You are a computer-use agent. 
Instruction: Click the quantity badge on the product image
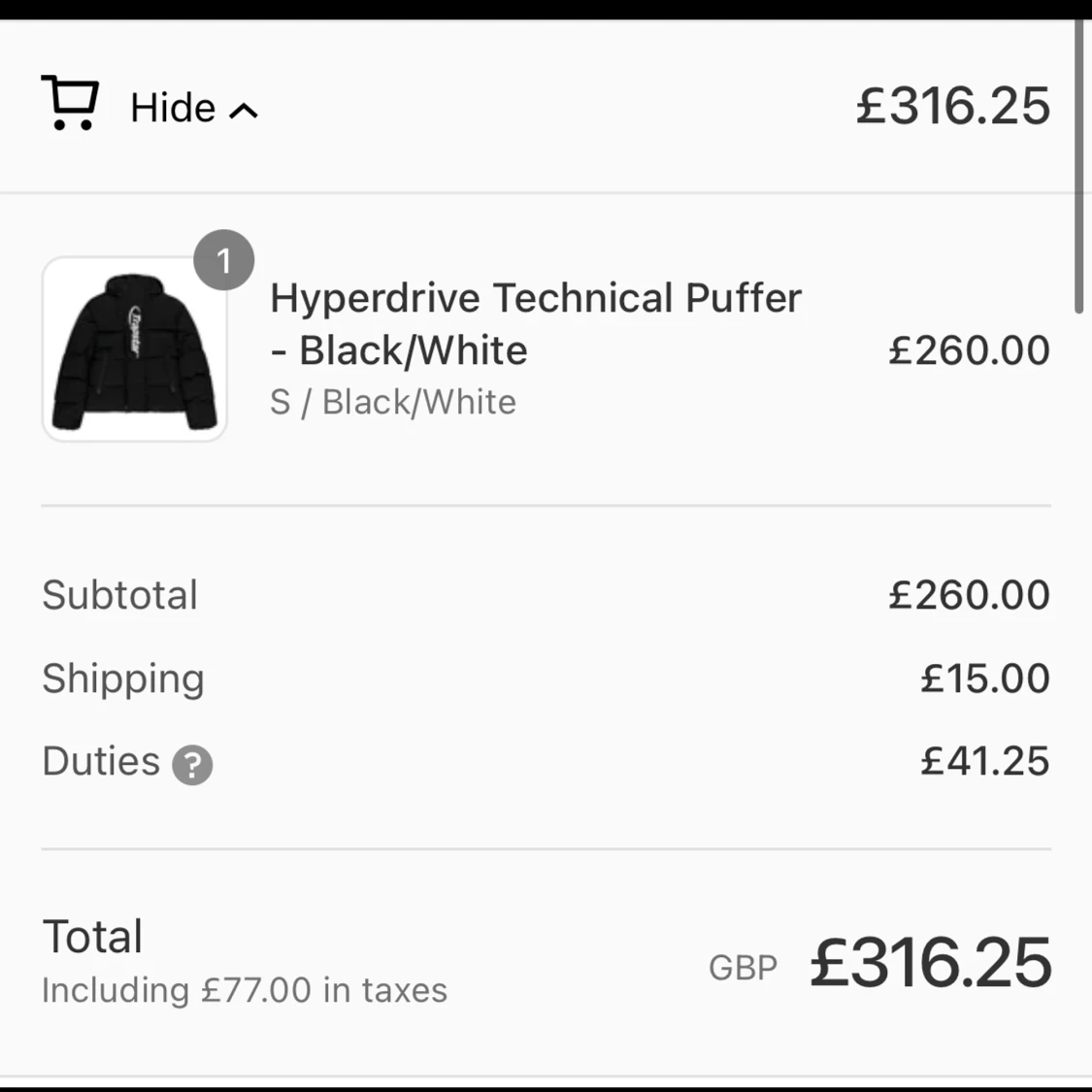pos(224,259)
